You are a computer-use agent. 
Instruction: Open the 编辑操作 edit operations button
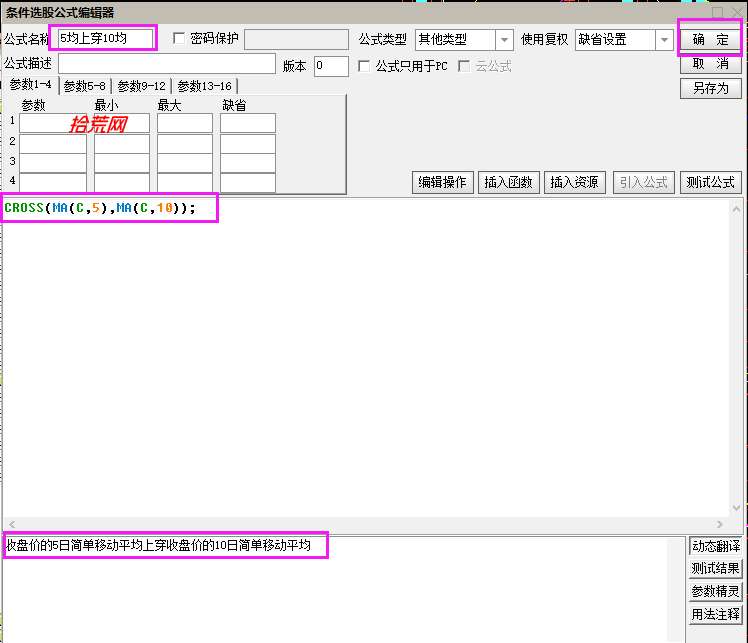click(442, 182)
